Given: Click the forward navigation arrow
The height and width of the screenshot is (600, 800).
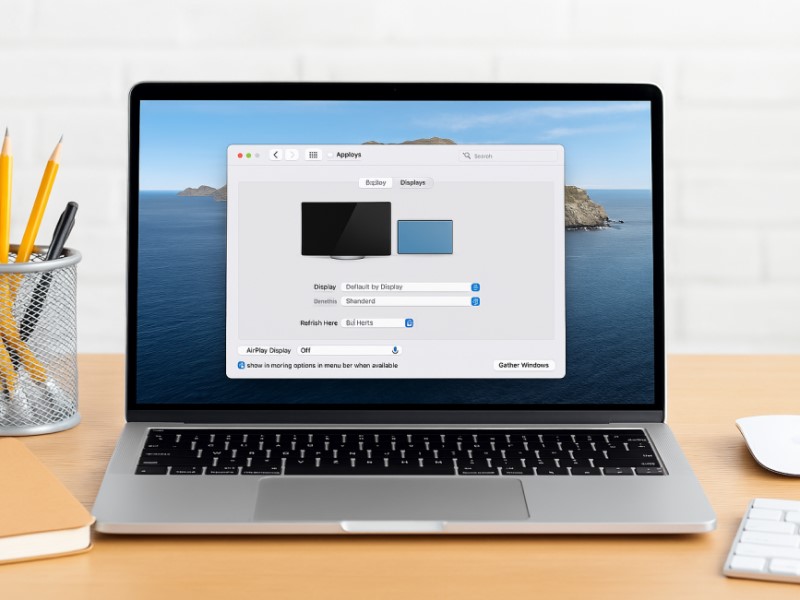Looking at the screenshot, I should pos(291,155).
